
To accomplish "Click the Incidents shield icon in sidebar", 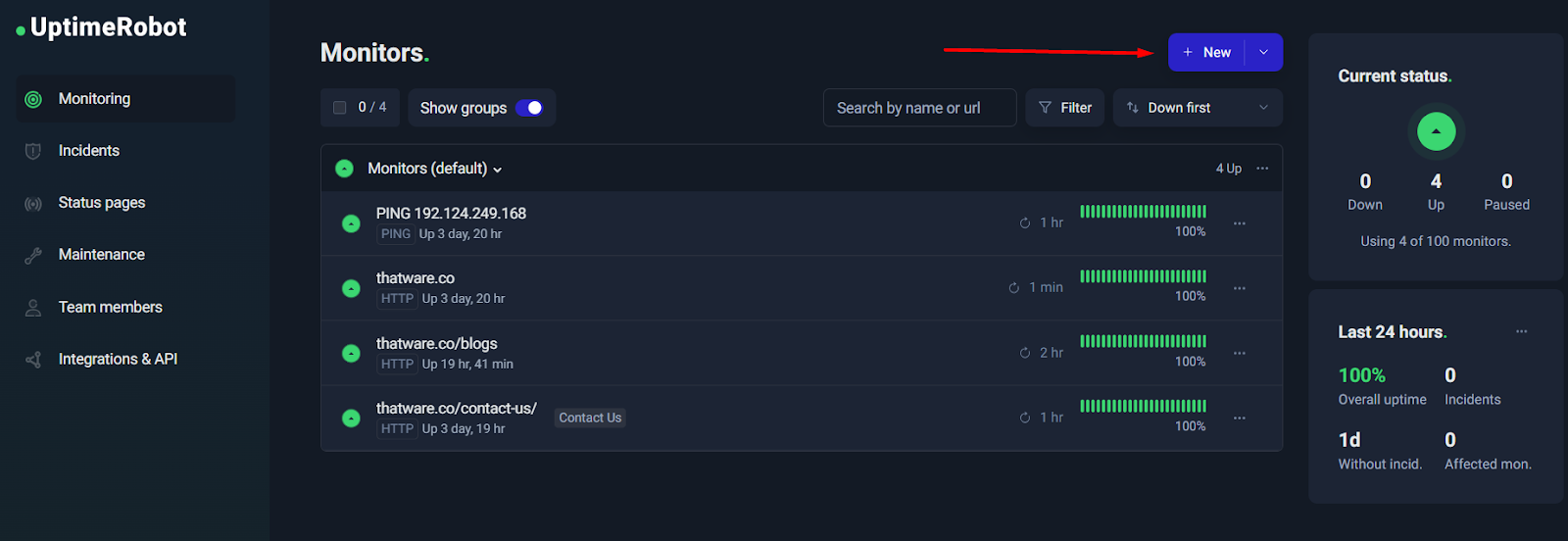I will tap(33, 151).
